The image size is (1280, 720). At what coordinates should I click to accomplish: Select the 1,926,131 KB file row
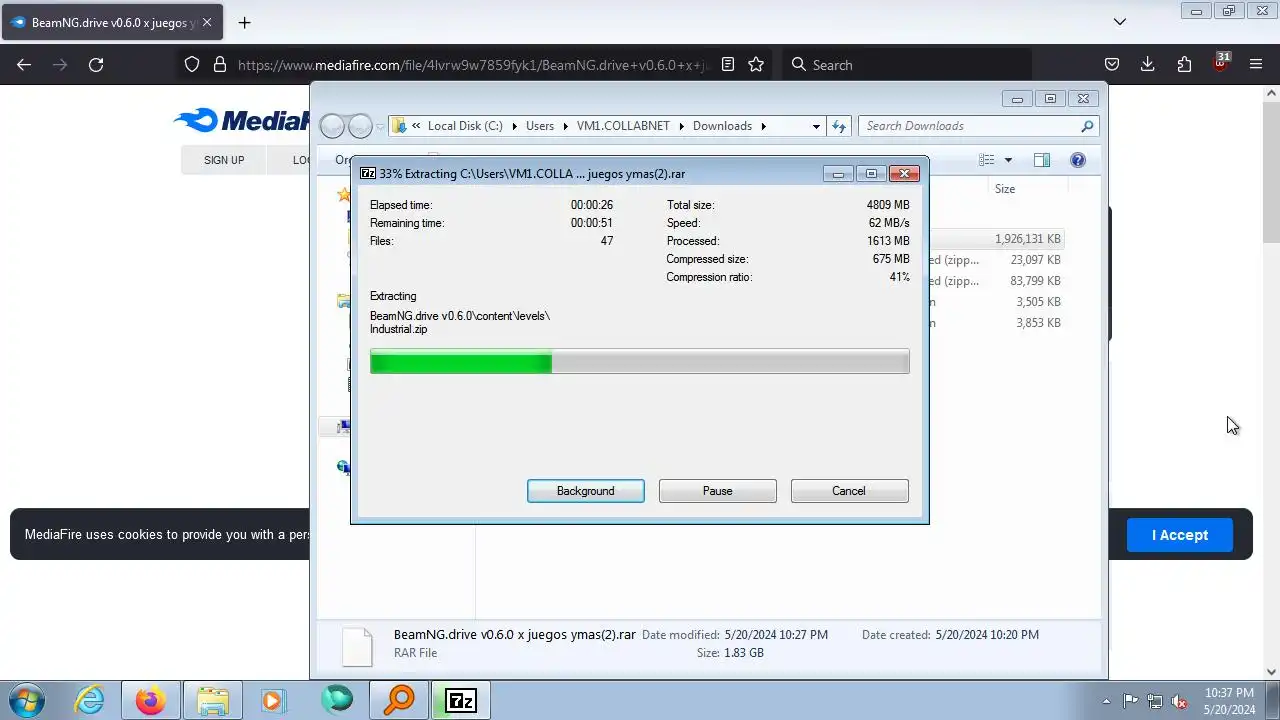996,239
